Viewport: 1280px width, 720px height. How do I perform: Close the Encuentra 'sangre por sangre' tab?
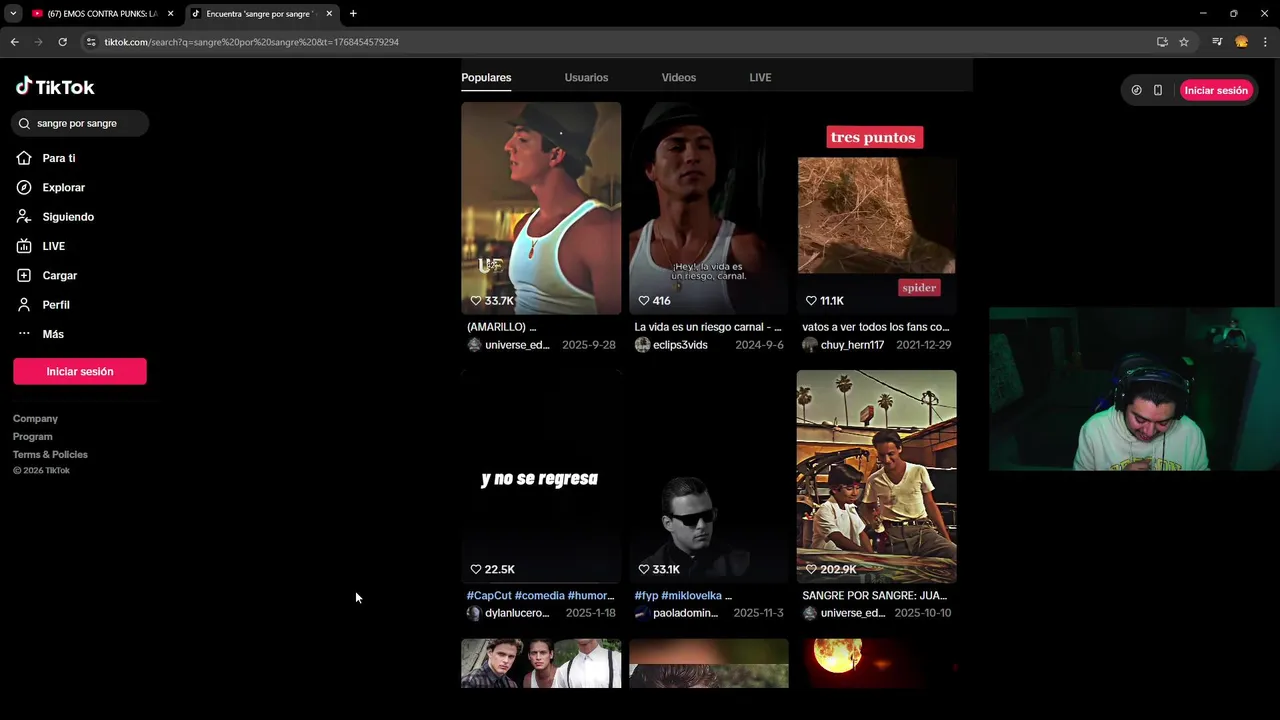[329, 14]
